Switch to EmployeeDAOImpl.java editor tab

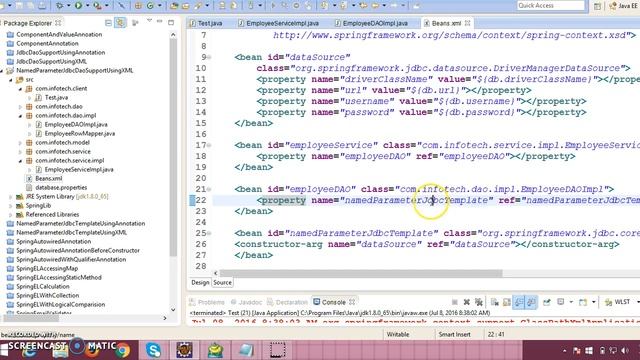(371, 23)
